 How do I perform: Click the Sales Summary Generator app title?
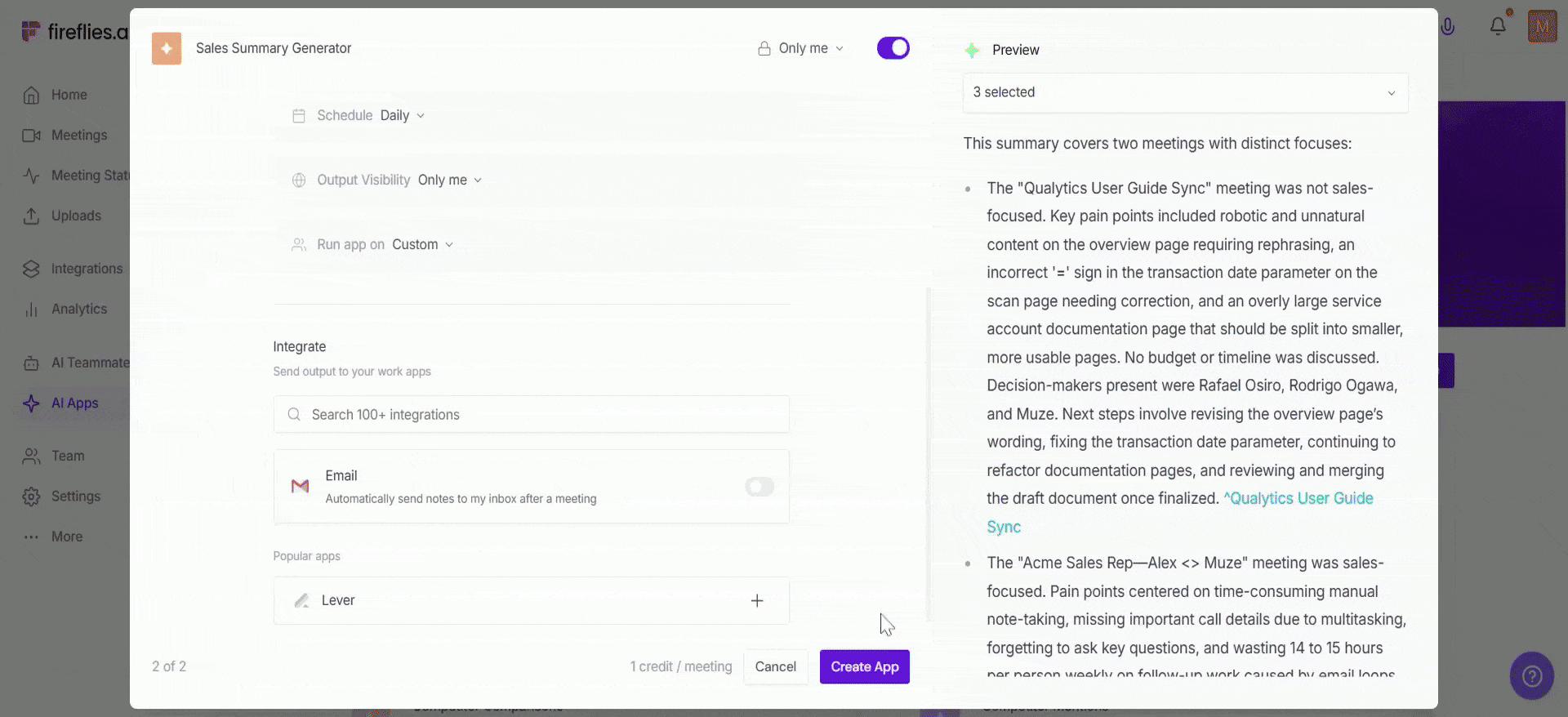[274, 48]
